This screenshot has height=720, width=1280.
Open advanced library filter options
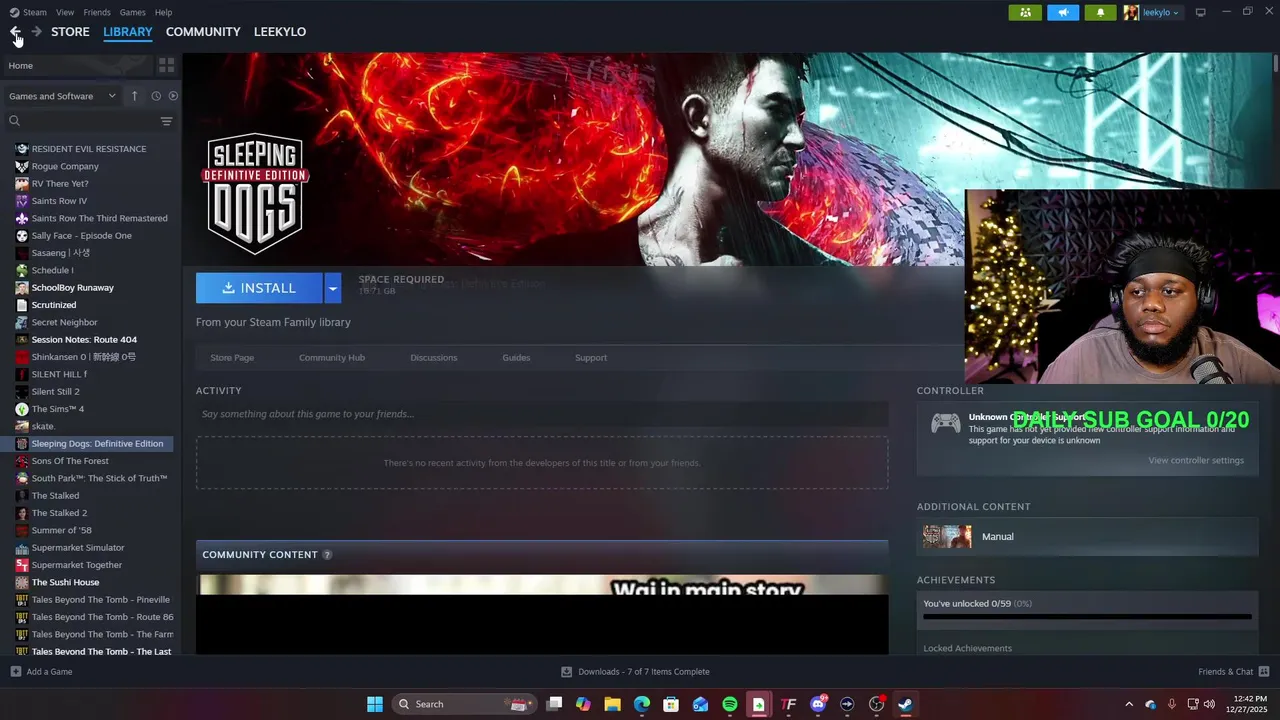[x=166, y=121]
